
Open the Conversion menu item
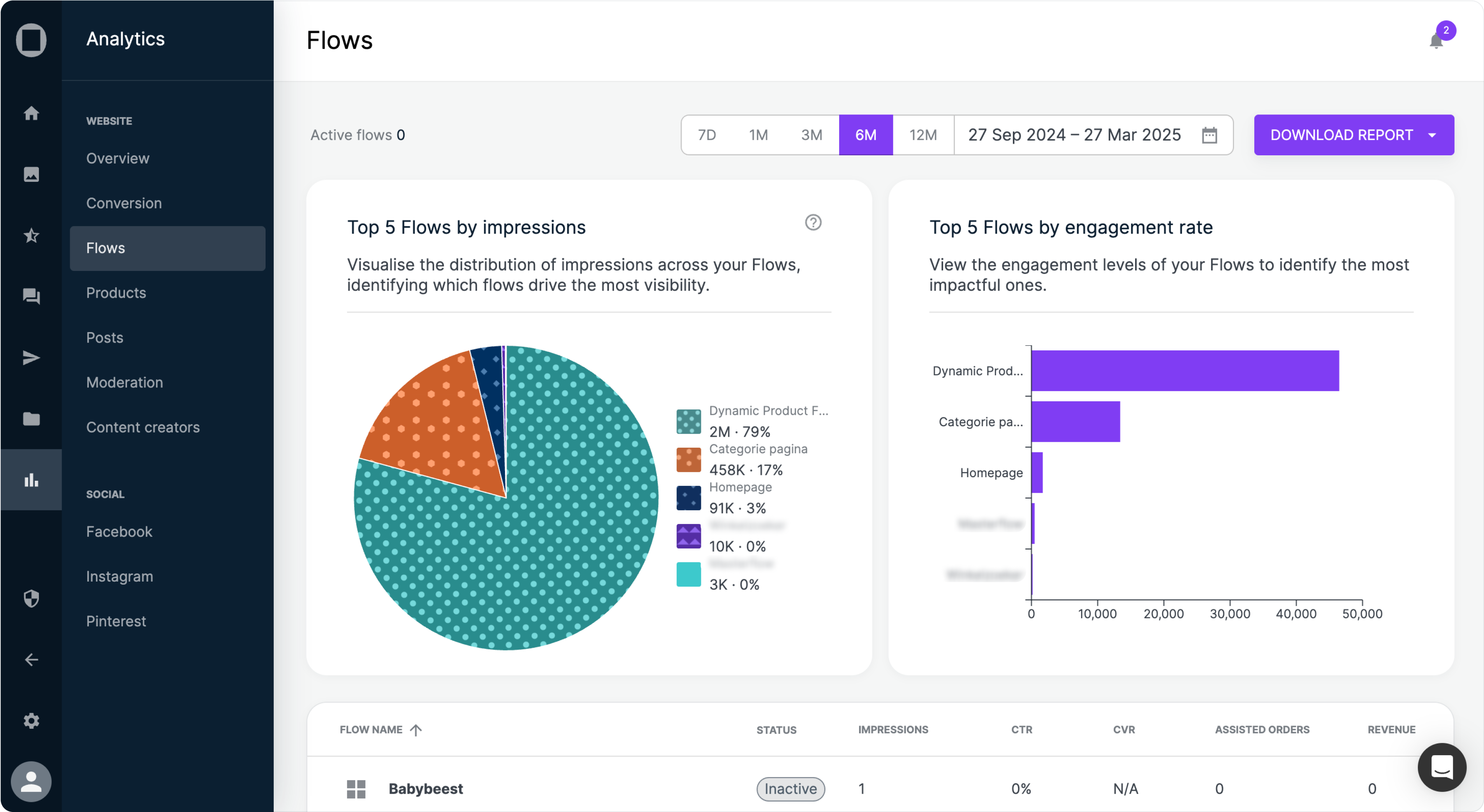coord(124,203)
